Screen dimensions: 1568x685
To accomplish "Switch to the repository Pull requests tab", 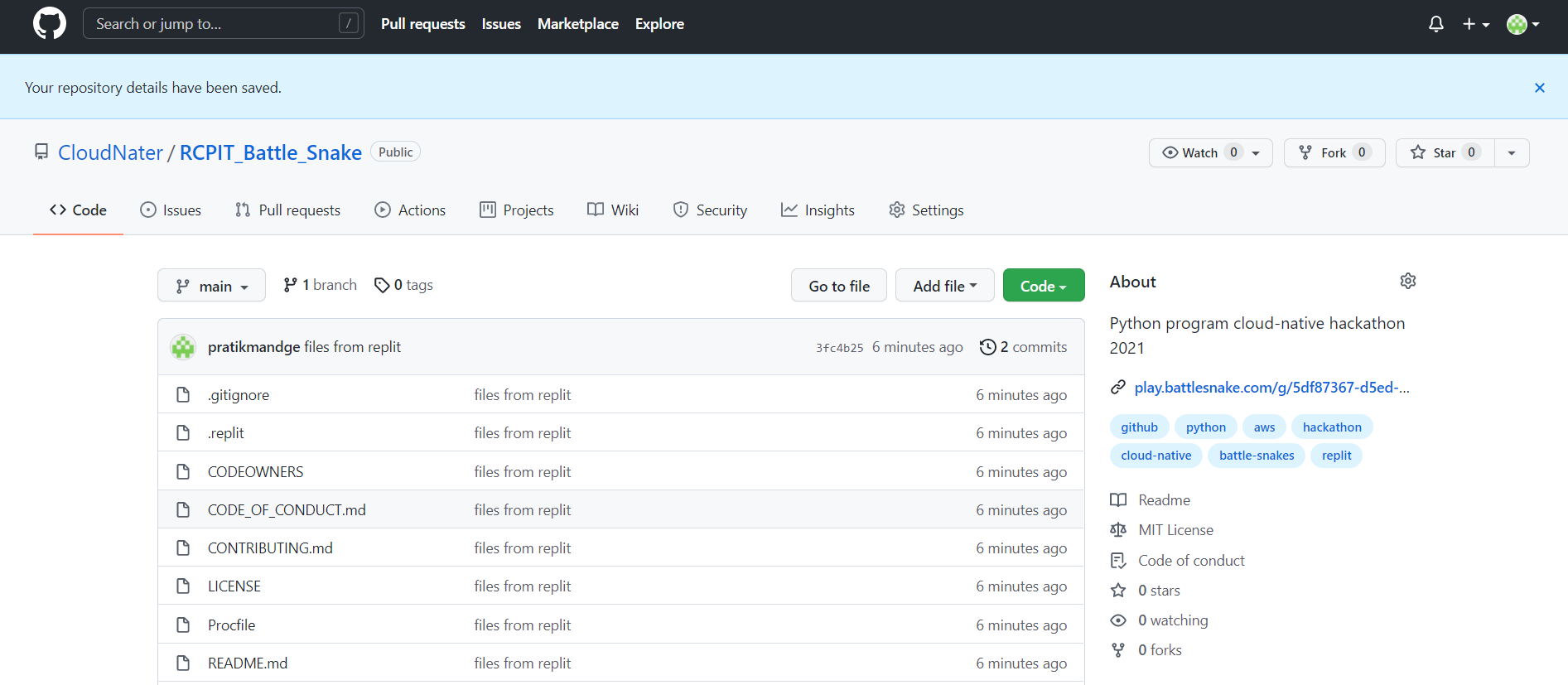I will tap(287, 210).
